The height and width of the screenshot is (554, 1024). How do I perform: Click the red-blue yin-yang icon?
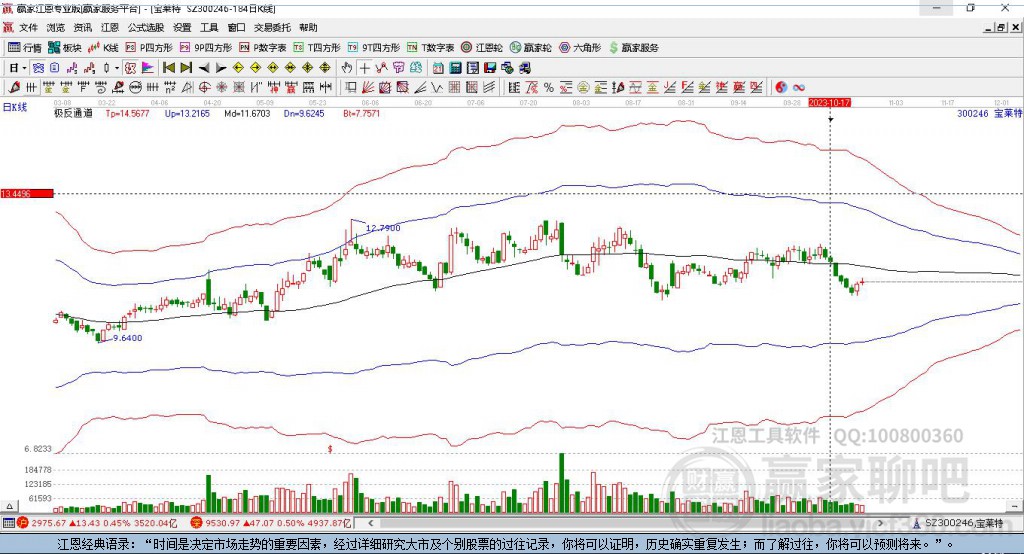(x=781, y=88)
